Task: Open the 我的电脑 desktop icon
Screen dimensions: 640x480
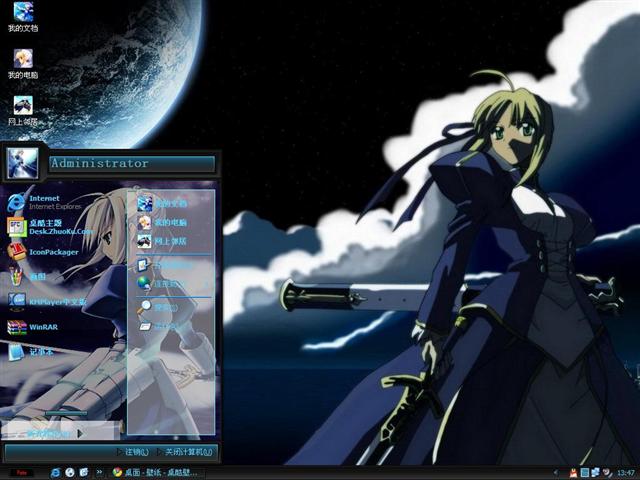Action: click(23, 64)
